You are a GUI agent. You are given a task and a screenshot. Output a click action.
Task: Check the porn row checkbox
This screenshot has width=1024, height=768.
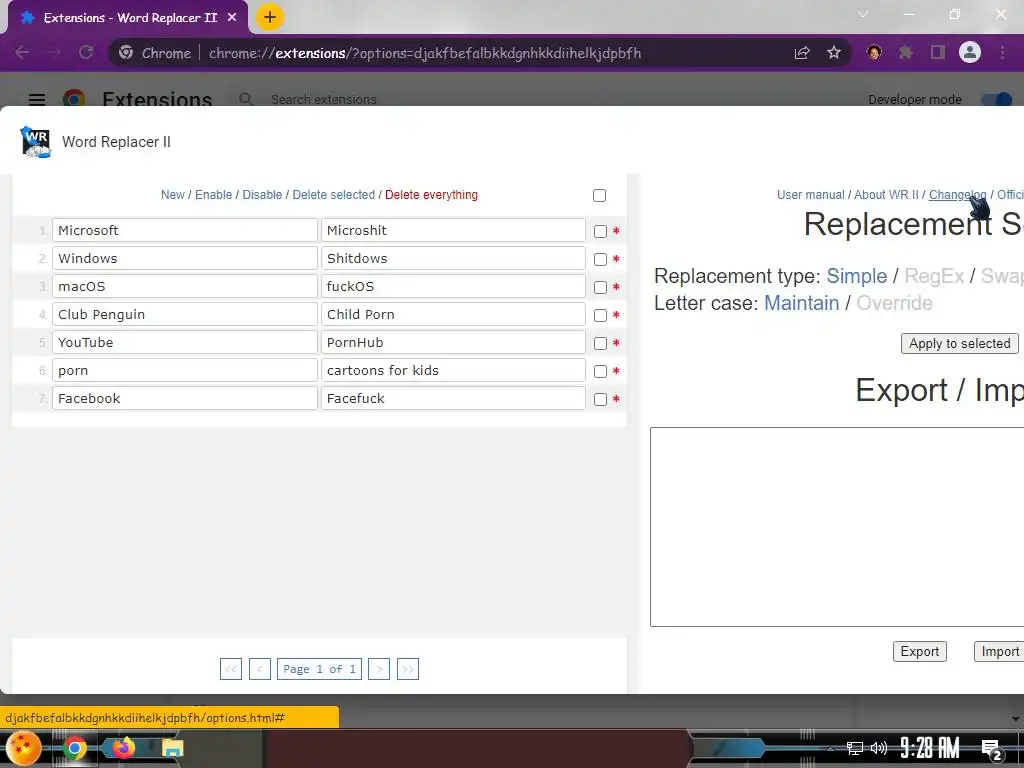tap(600, 372)
